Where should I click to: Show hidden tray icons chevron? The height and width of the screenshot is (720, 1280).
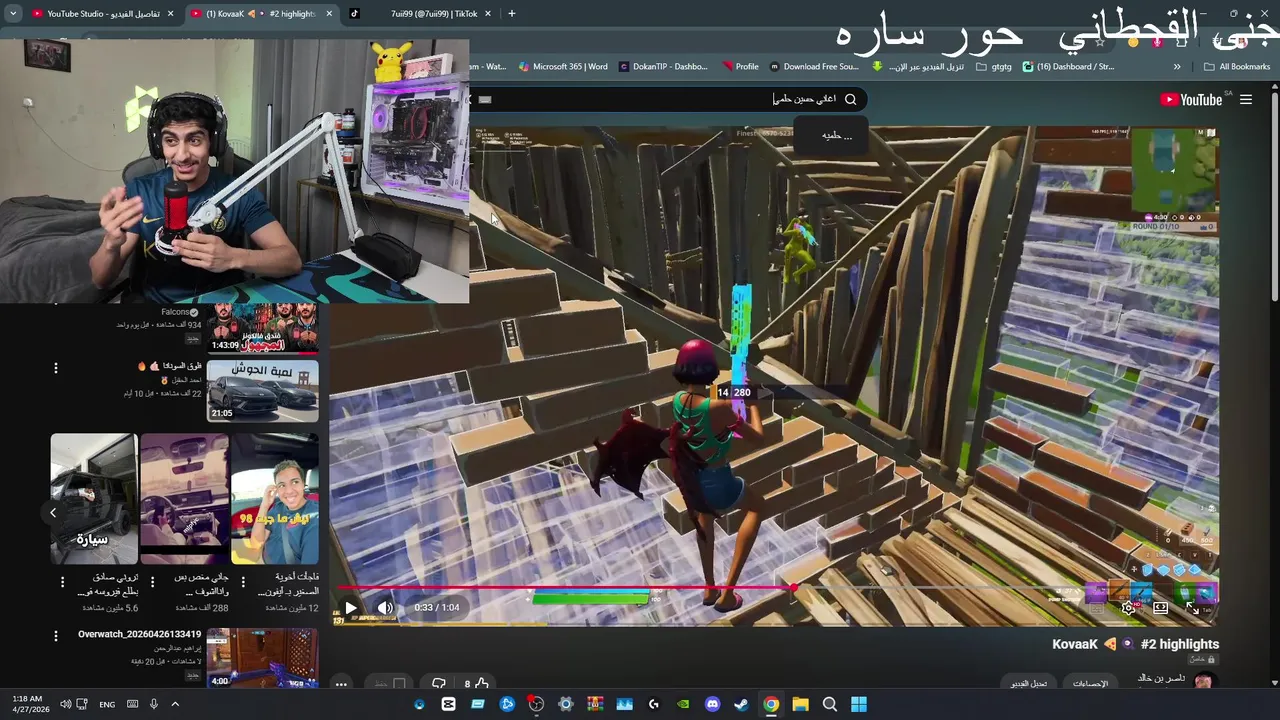point(175,704)
